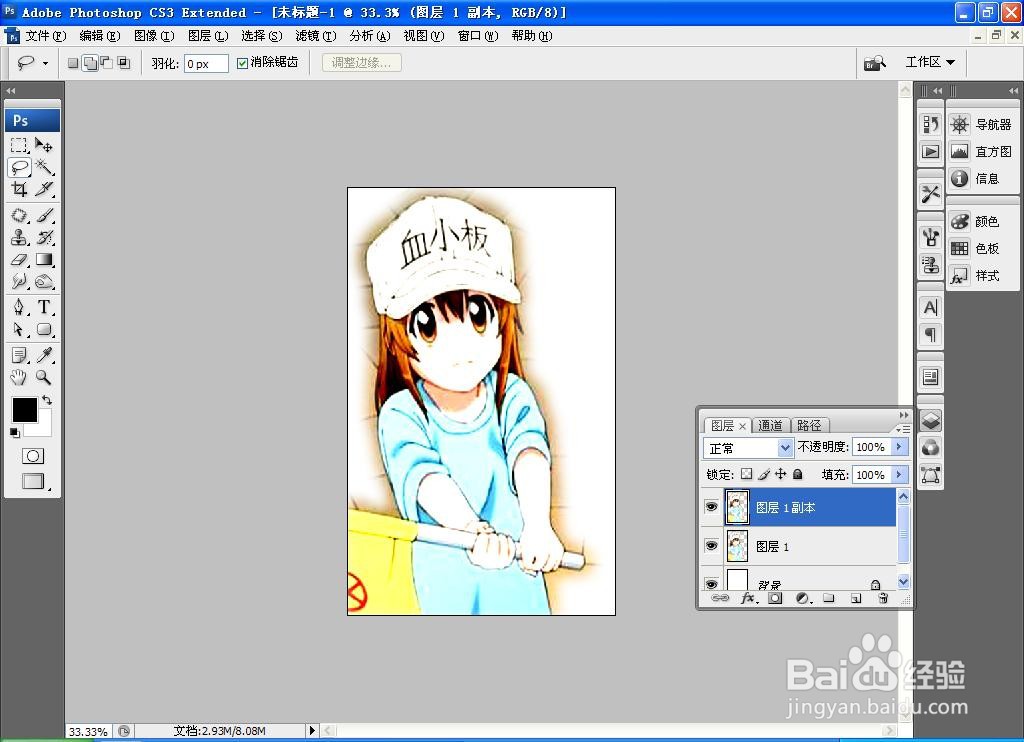
Task: Open the 直方图 panel
Action: pos(981,152)
